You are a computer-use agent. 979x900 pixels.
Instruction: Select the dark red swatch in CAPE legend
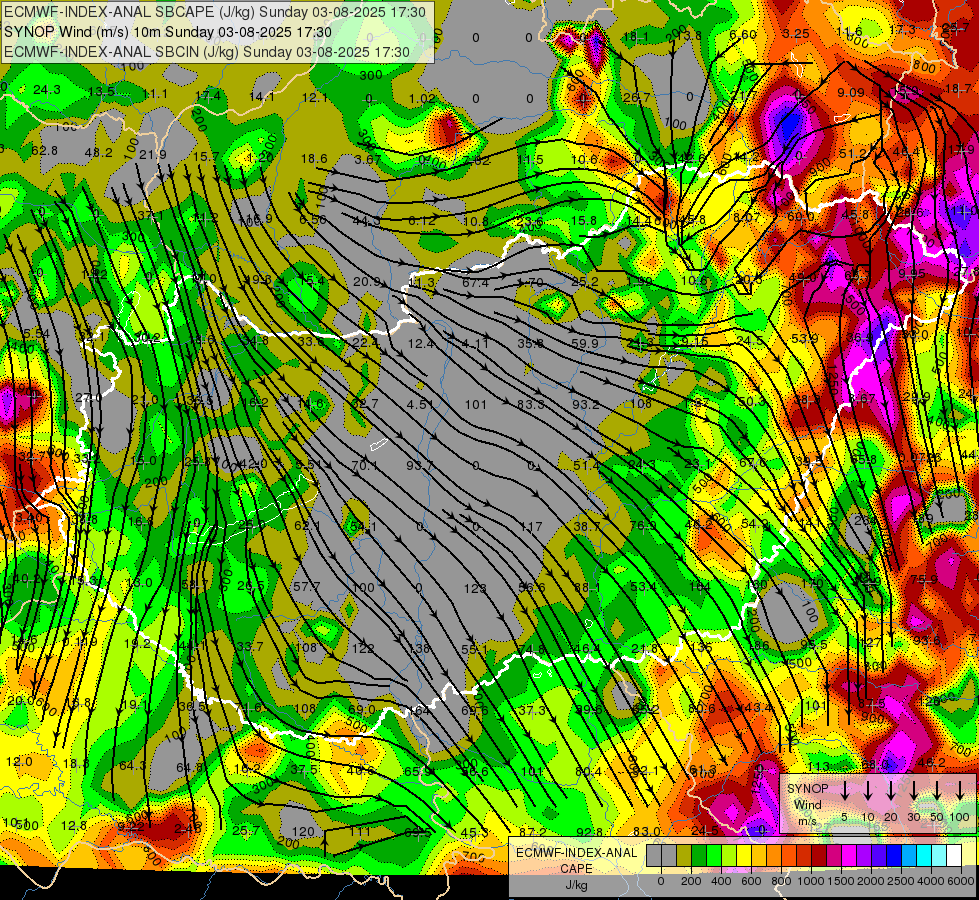819,855
